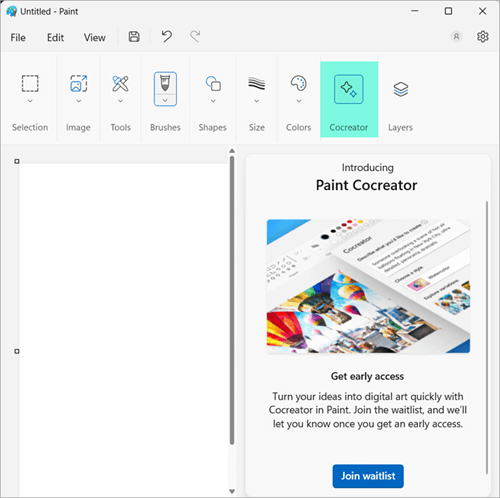Expand the Colors dropdown chevron
The height and width of the screenshot is (498, 500).
[299, 101]
